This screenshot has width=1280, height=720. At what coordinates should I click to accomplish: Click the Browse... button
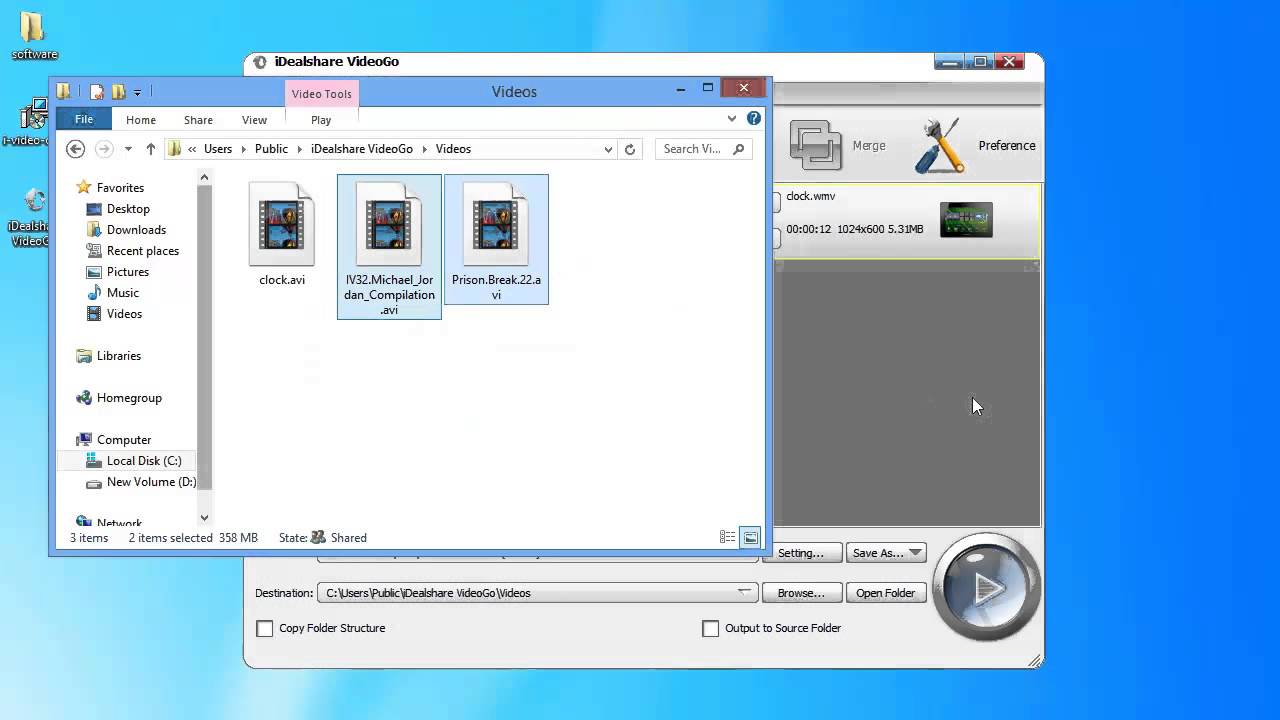pyautogui.click(x=801, y=593)
